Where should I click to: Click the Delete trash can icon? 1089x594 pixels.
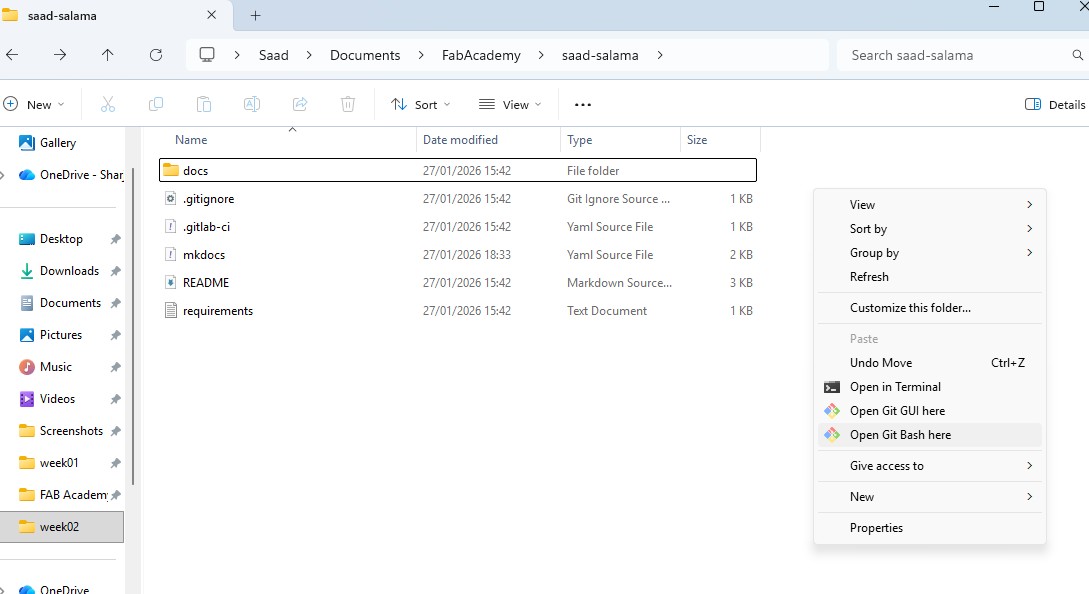(x=348, y=104)
